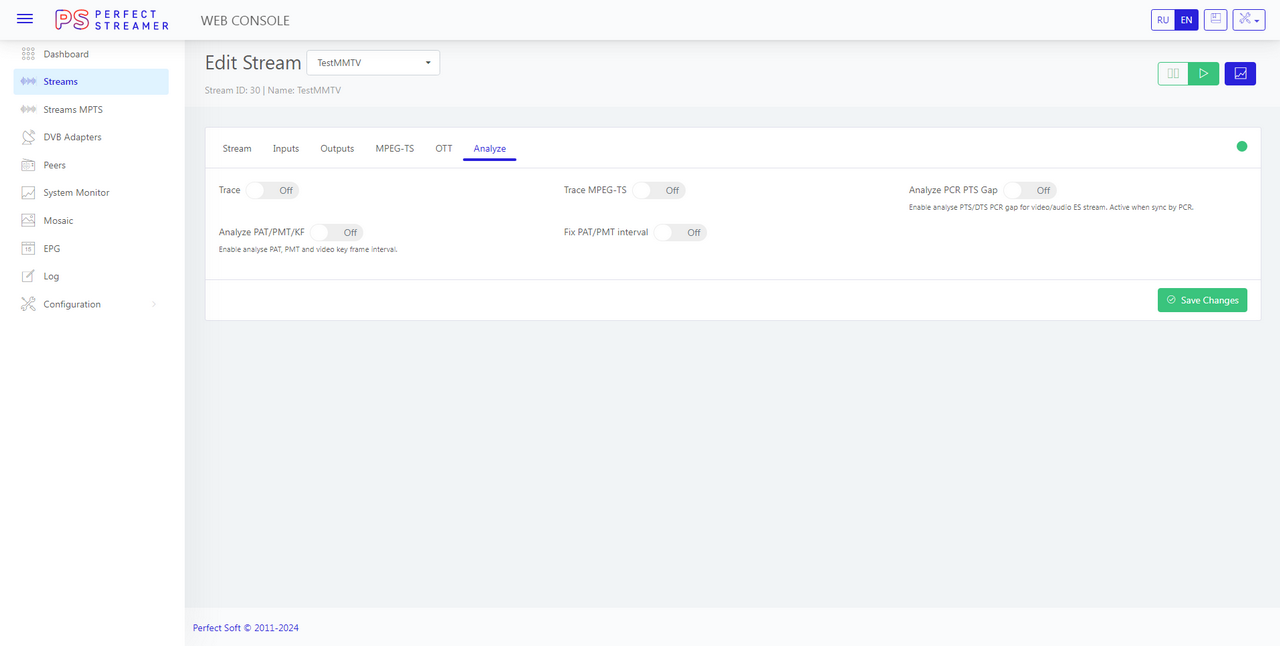Click the Configuration tools icon
The image size is (1280, 646).
point(28,304)
